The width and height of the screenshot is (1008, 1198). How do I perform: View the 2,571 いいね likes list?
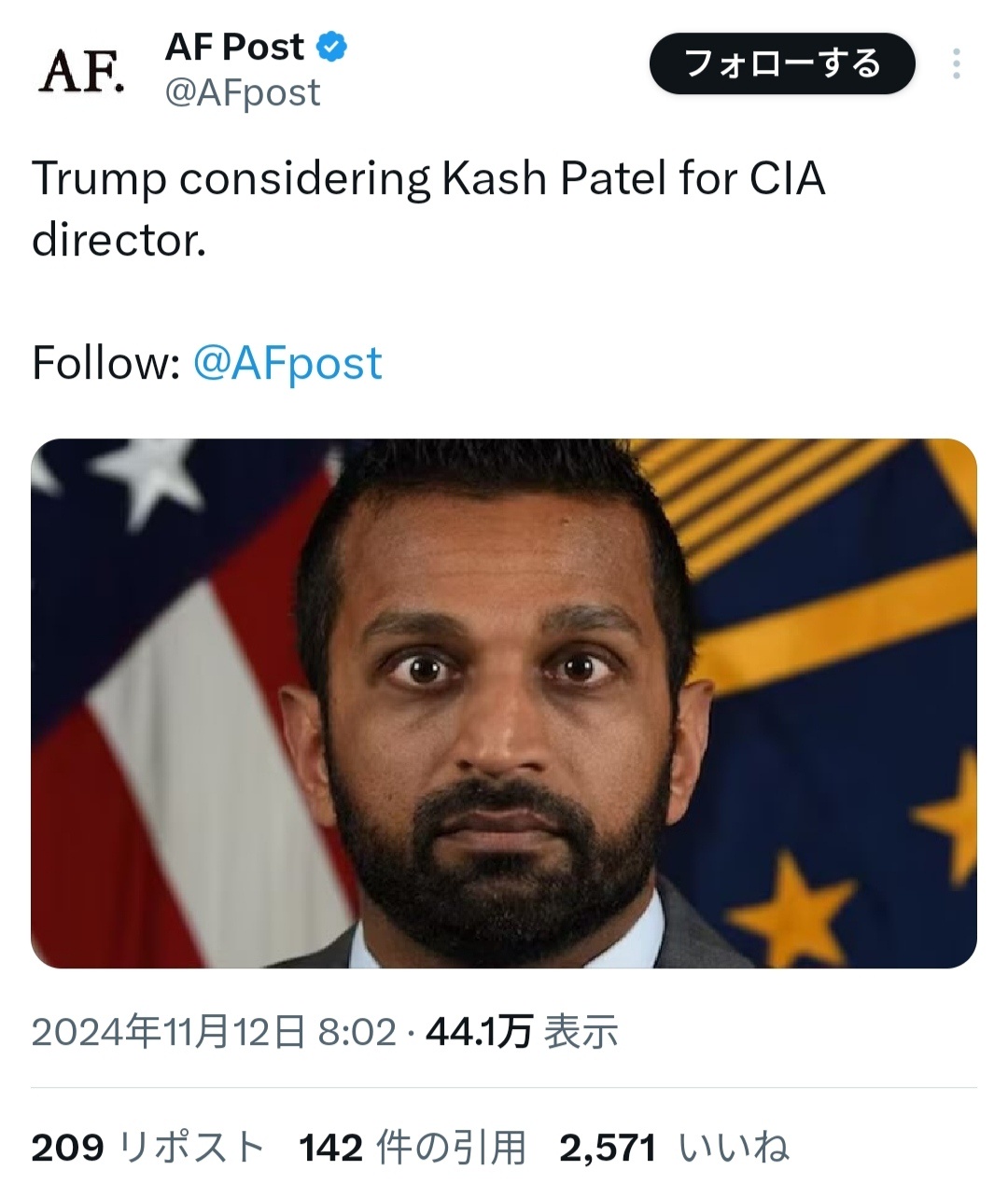674,1148
